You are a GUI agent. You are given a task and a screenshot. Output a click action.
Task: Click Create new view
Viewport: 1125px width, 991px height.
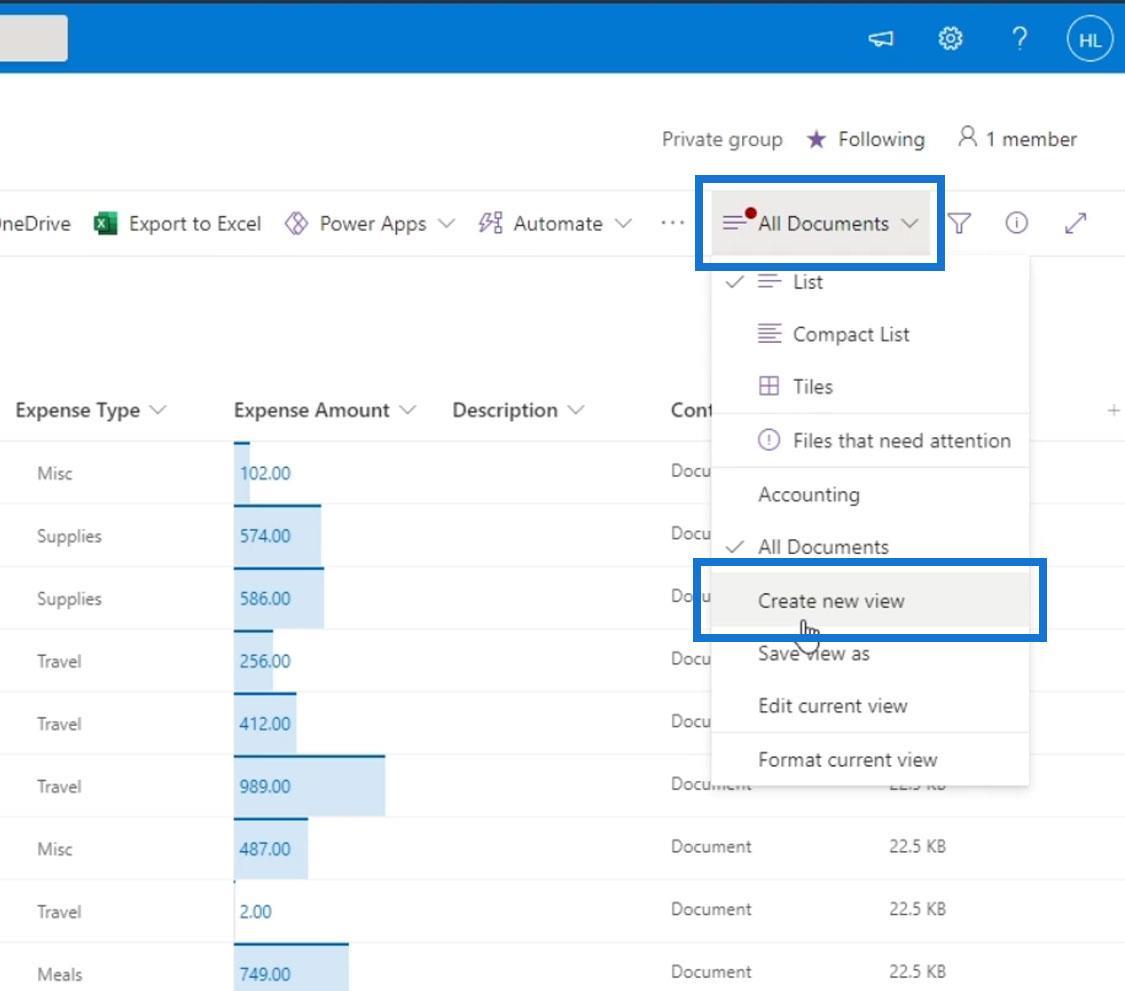point(870,601)
